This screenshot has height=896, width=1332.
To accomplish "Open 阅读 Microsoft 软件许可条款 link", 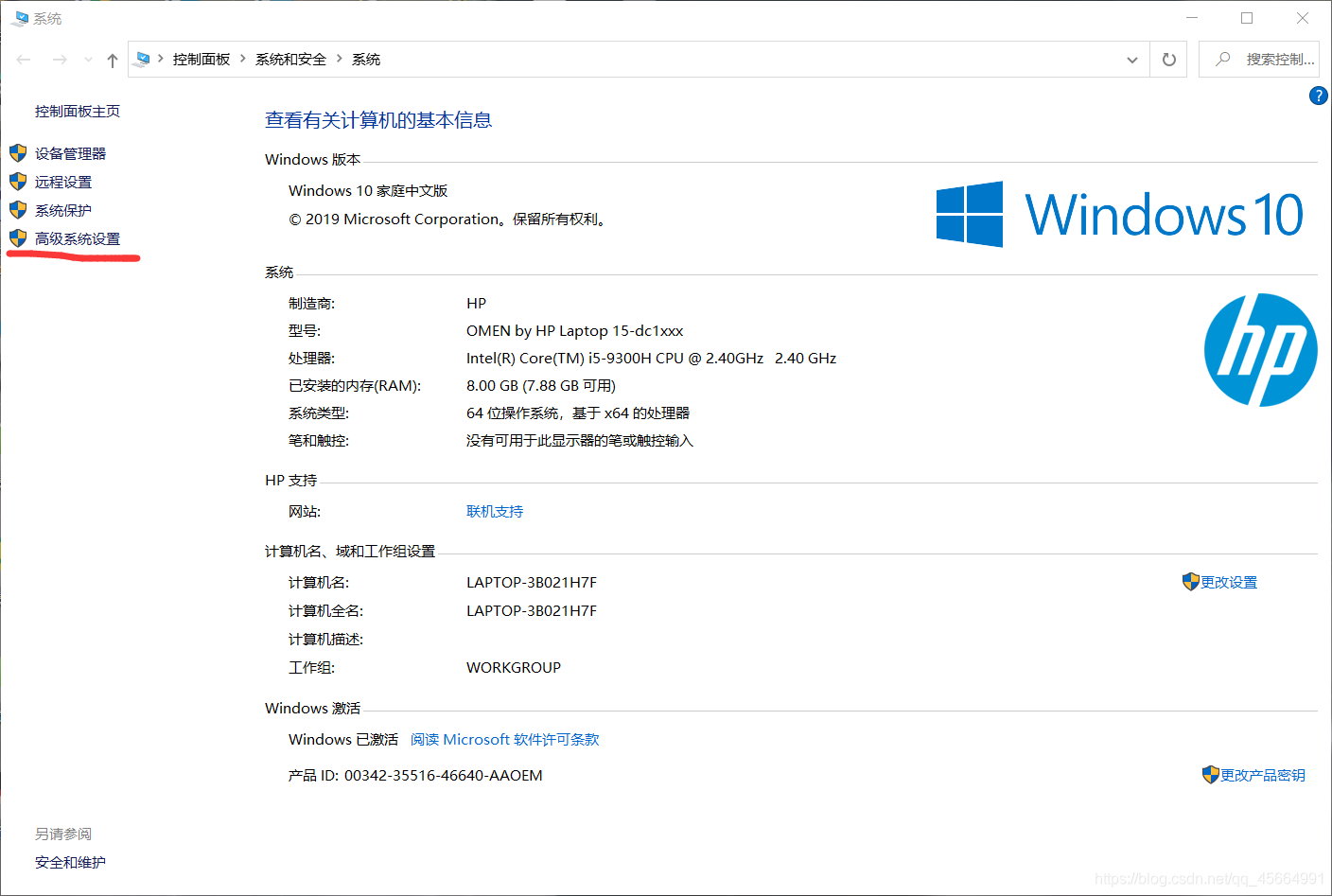I will click(505, 739).
